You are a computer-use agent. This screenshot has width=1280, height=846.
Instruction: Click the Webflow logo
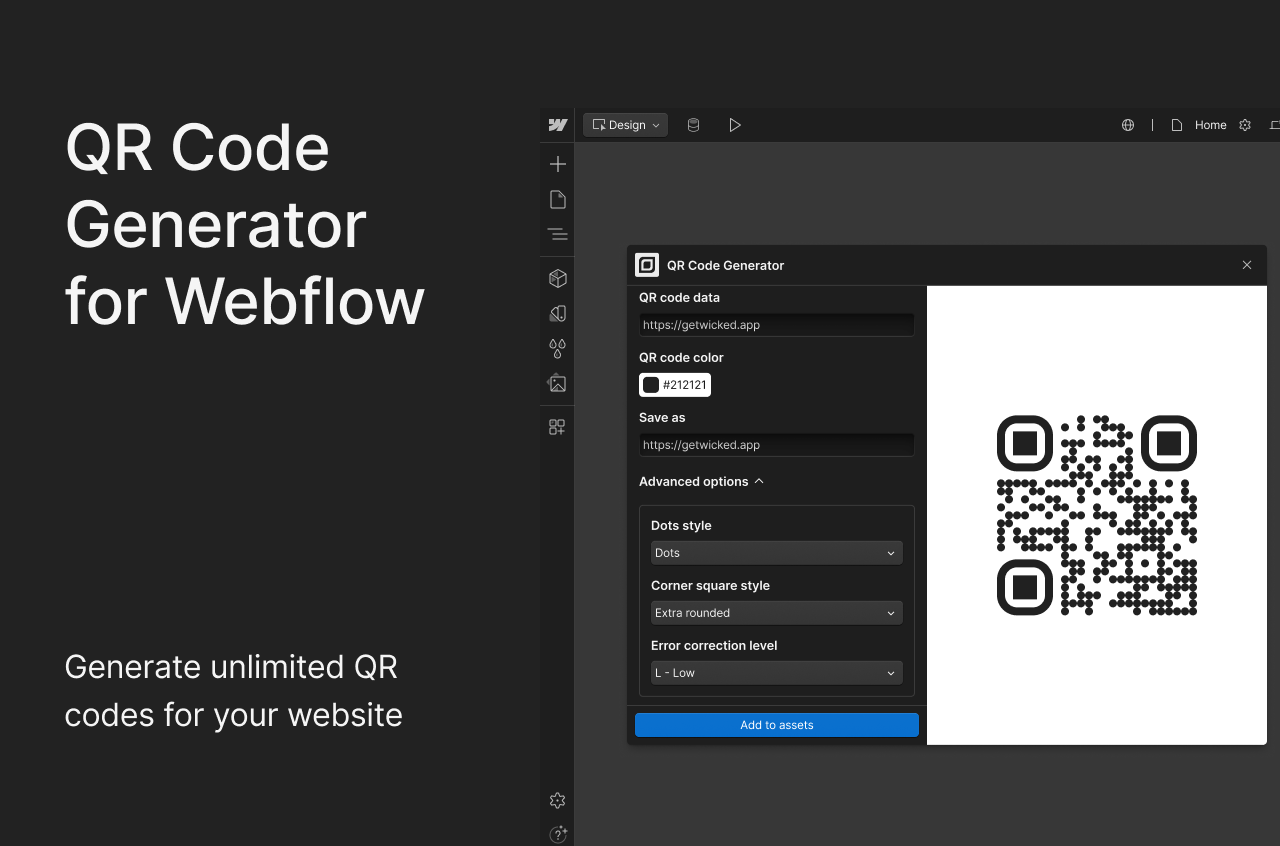point(557,124)
